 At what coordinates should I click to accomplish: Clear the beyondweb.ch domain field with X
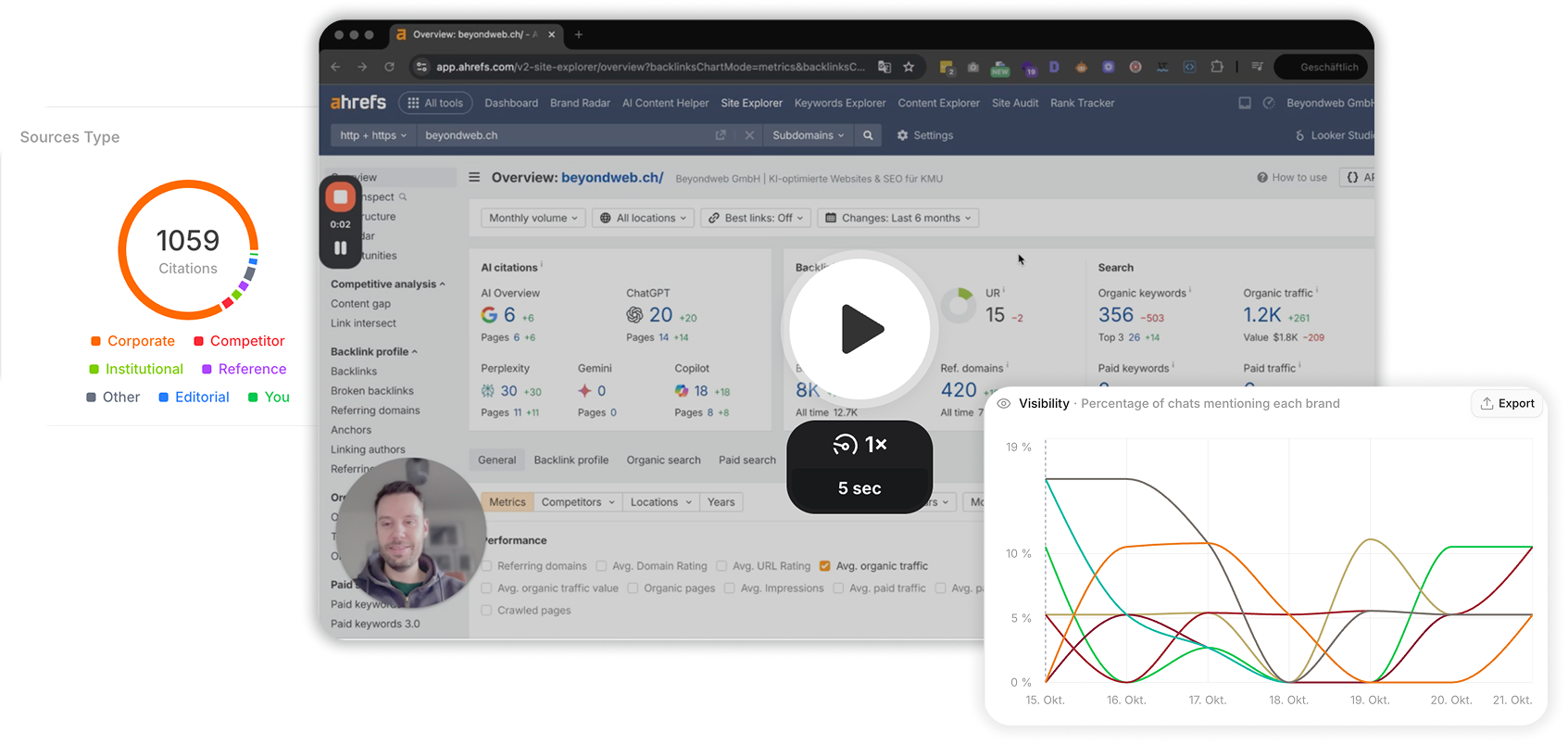[x=749, y=135]
